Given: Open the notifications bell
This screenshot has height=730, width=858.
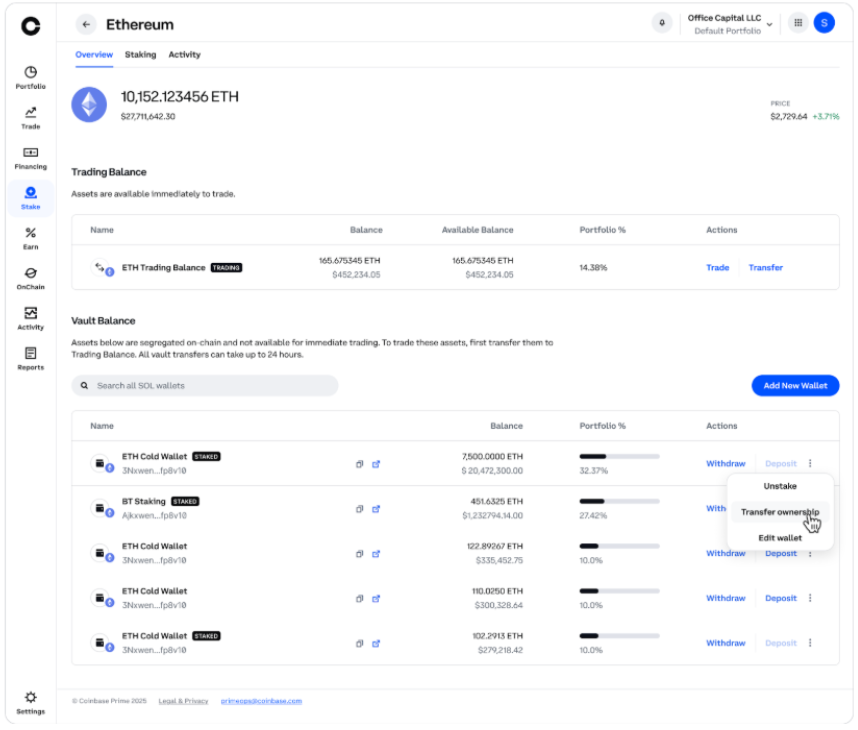Looking at the screenshot, I should 662,23.
